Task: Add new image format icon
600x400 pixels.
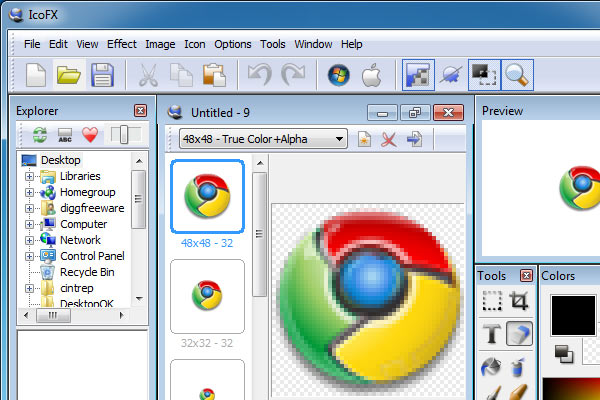Action: point(364,139)
